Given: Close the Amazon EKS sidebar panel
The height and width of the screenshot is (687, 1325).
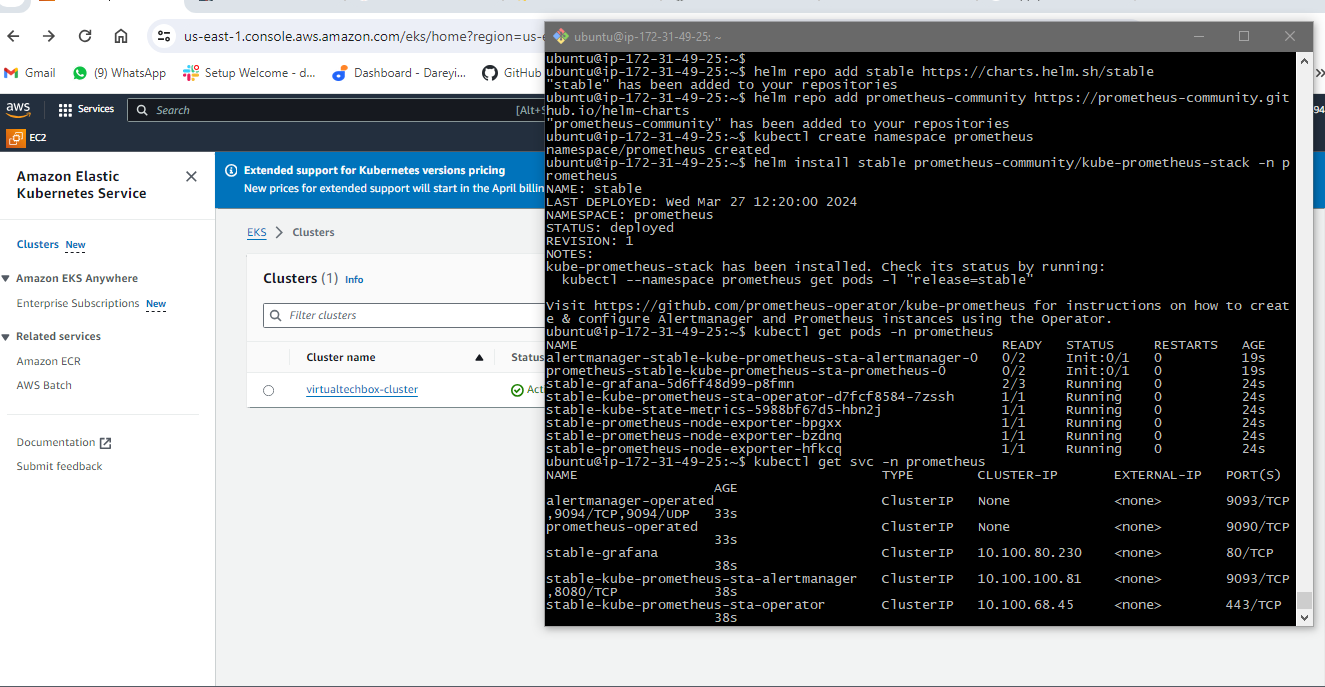Looking at the screenshot, I should [x=191, y=176].
